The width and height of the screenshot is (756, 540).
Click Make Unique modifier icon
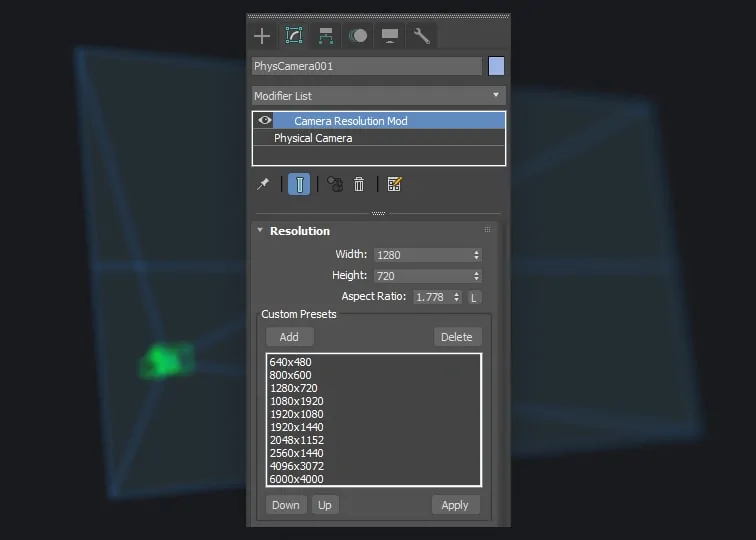[x=335, y=184]
